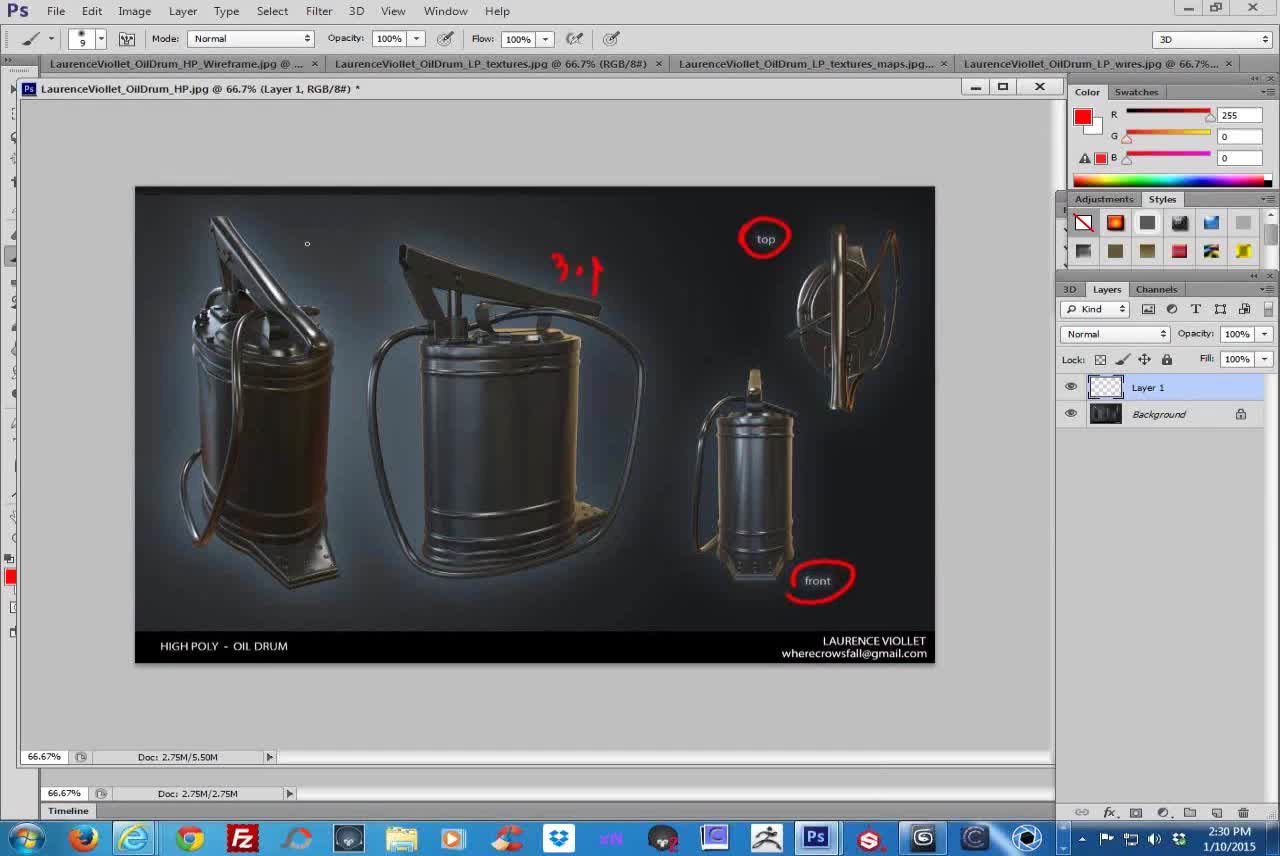Click the Layer 1 thumbnail
1280x856 pixels.
click(x=1105, y=387)
